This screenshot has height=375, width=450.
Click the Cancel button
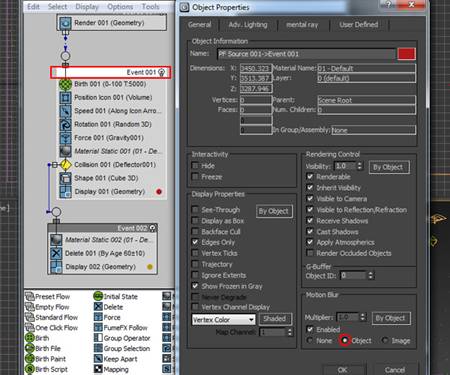tap(395, 369)
